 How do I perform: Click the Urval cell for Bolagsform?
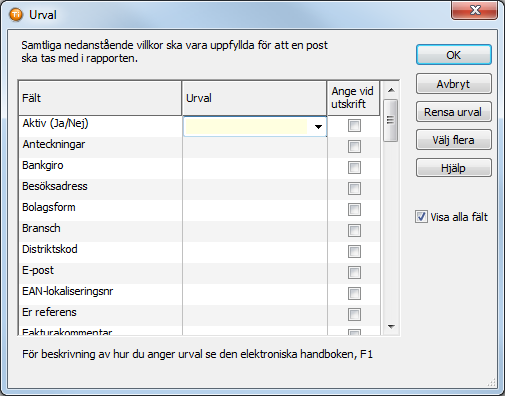click(x=255, y=210)
